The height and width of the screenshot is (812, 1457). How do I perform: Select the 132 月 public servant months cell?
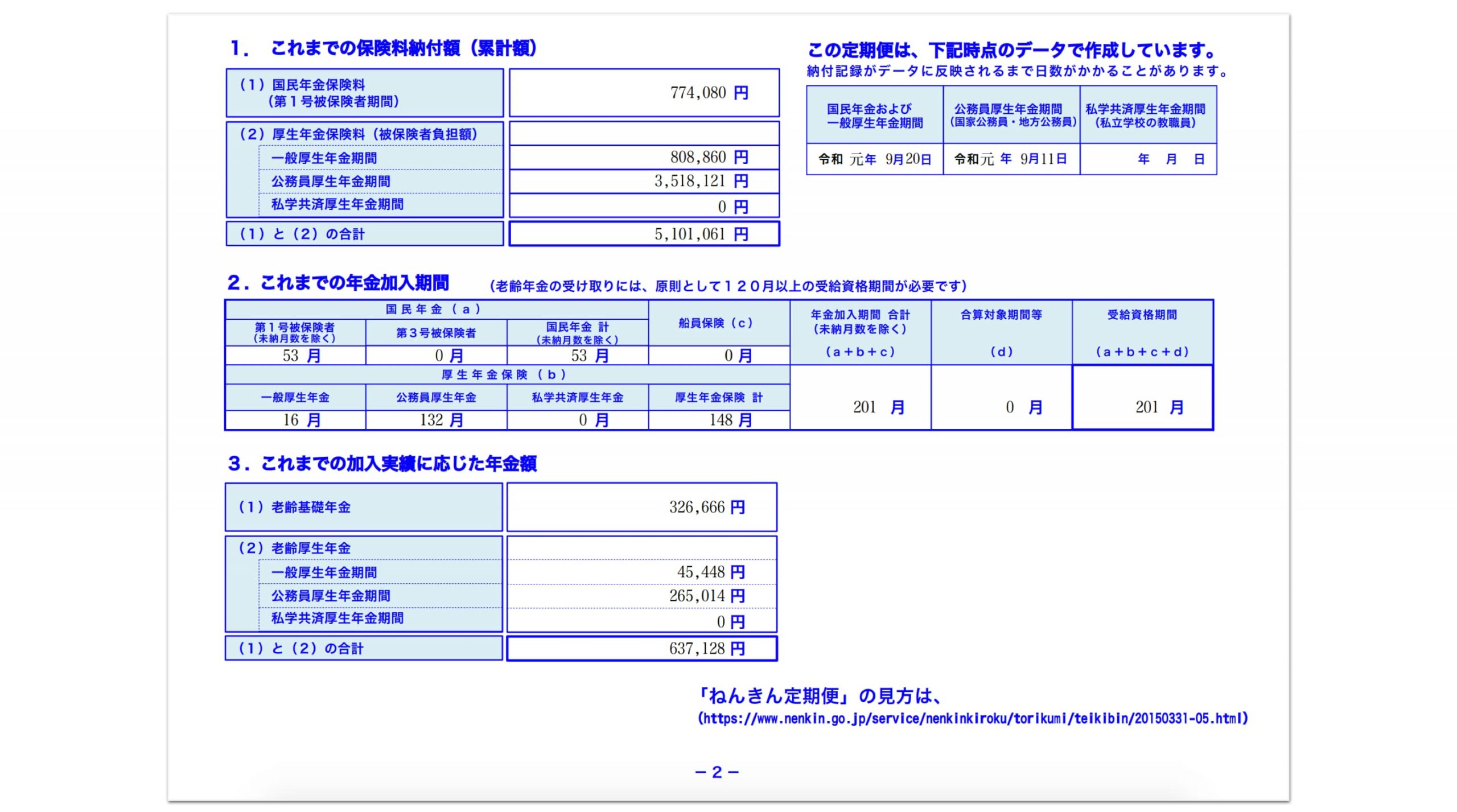[437, 420]
